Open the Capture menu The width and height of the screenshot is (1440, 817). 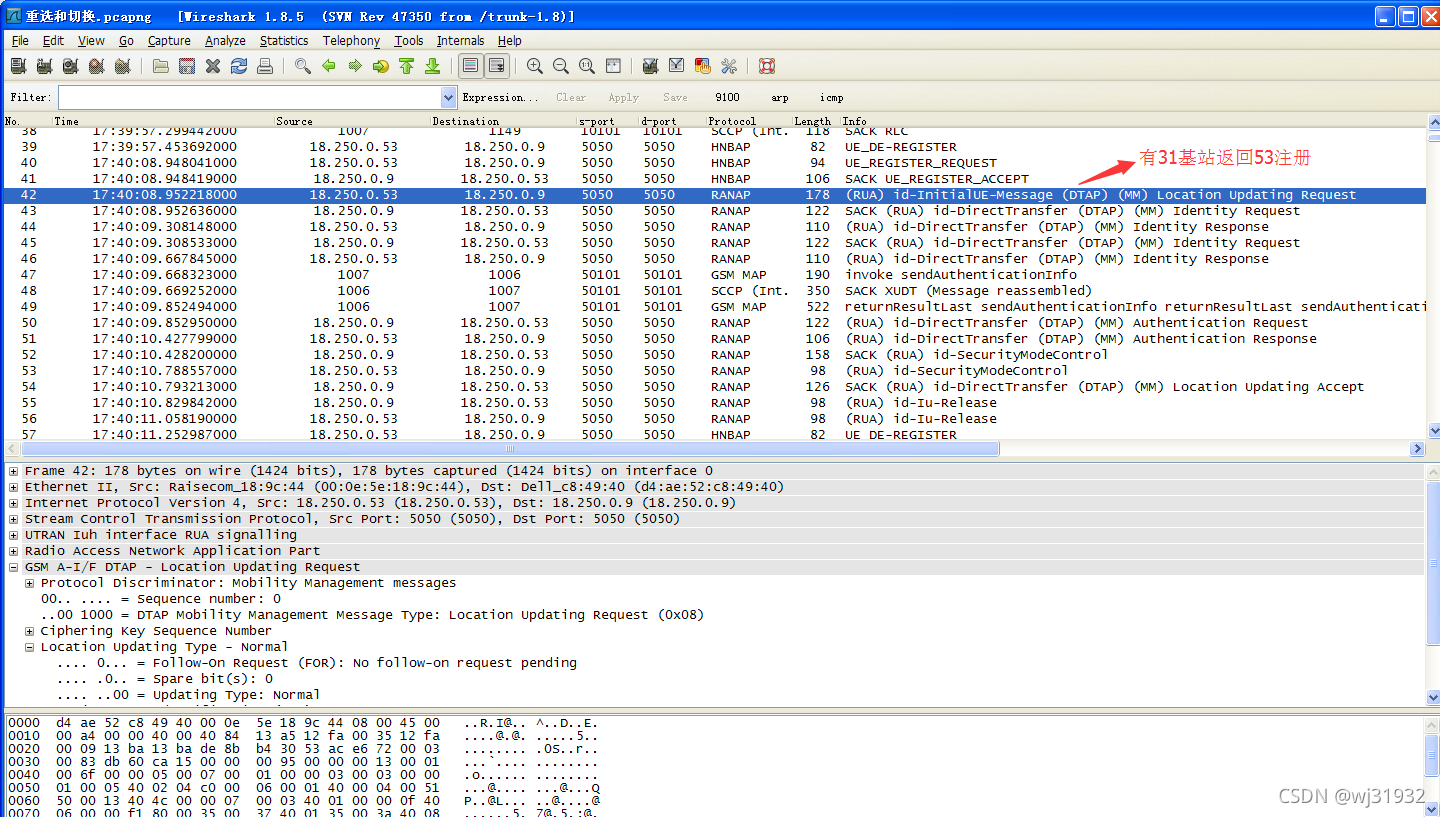[x=169, y=41]
